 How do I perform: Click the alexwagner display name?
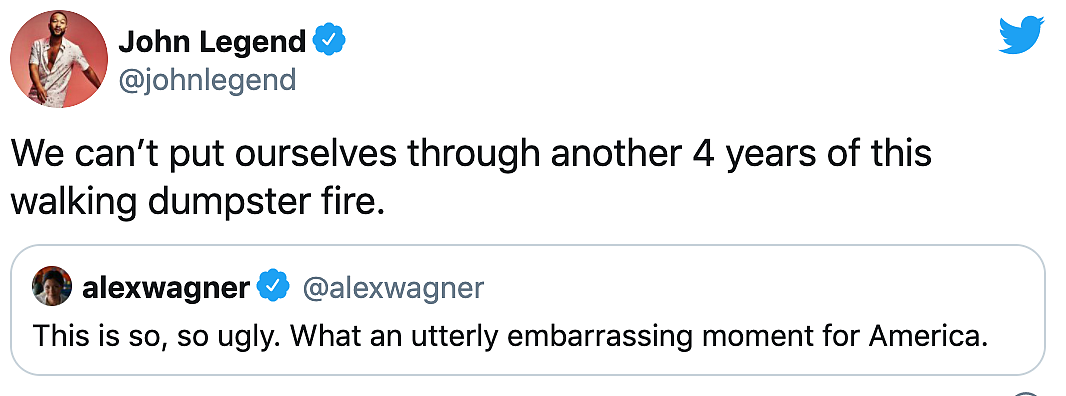coord(165,288)
